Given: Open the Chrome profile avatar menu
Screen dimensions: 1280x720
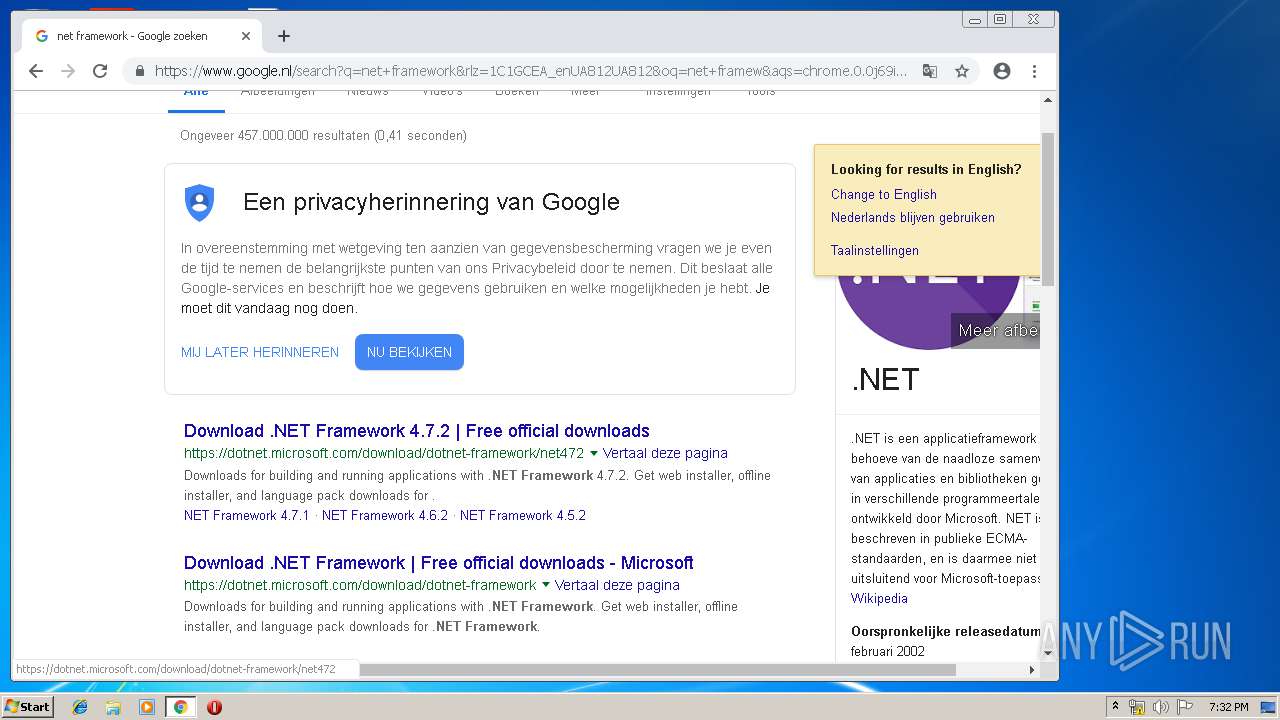Looking at the screenshot, I should pos(1002,71).
